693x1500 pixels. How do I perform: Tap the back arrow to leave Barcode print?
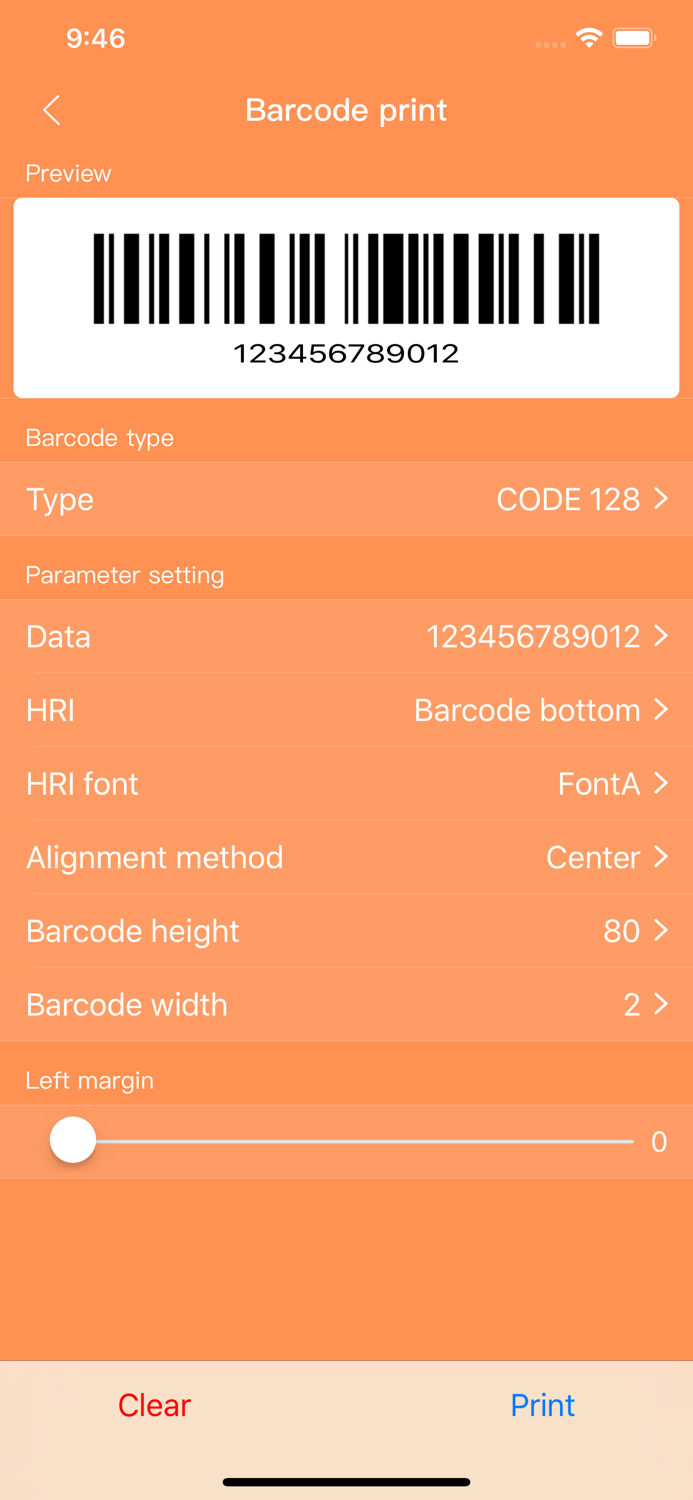click(50, 110)
